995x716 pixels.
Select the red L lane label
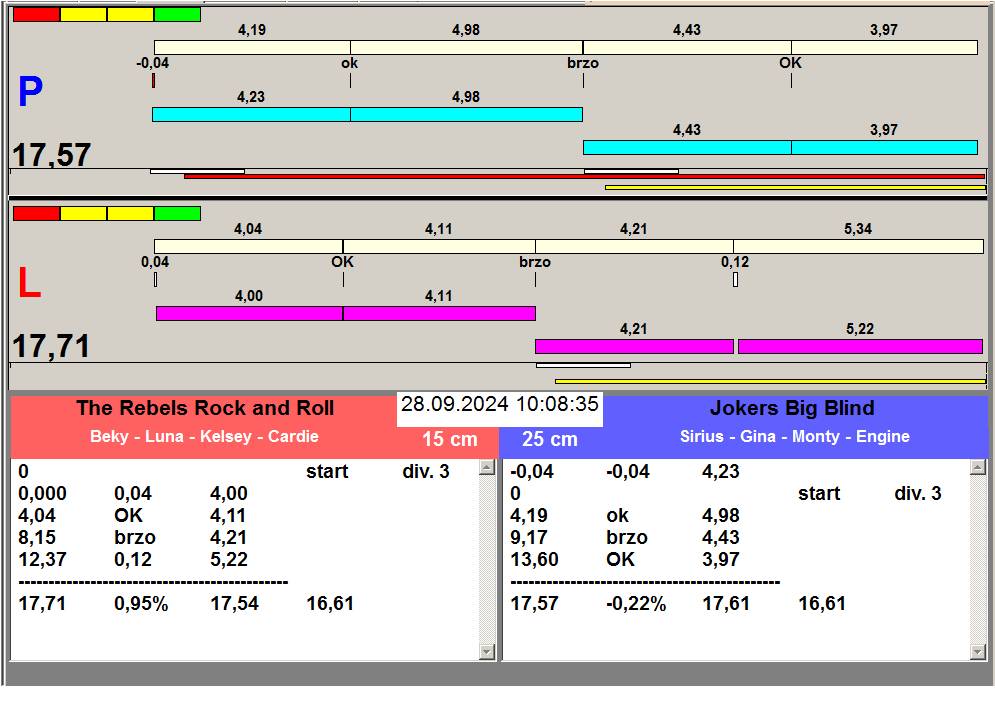click(29, 283)
